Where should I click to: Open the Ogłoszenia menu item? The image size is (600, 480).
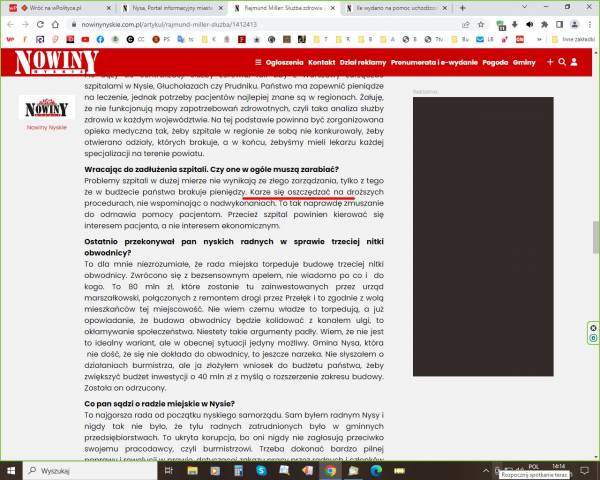(284, 62)
